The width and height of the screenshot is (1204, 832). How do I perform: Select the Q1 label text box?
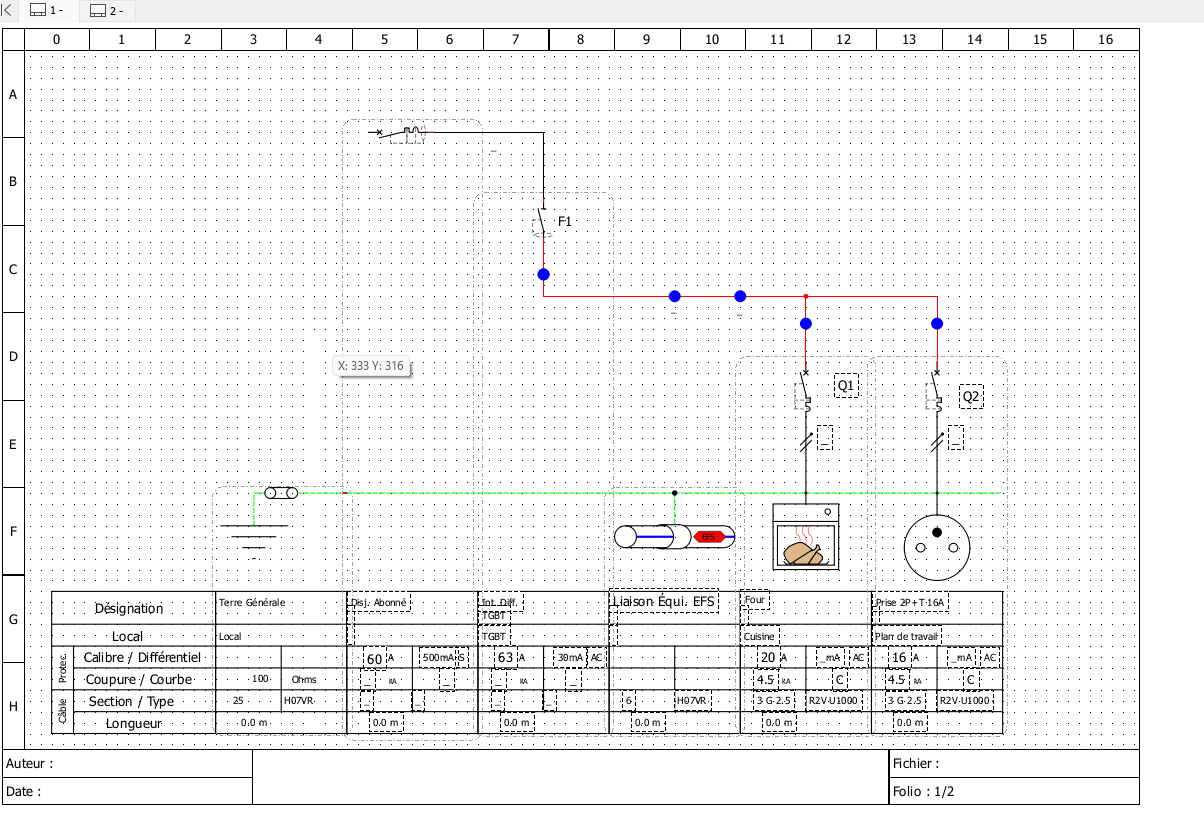point(847,386)
